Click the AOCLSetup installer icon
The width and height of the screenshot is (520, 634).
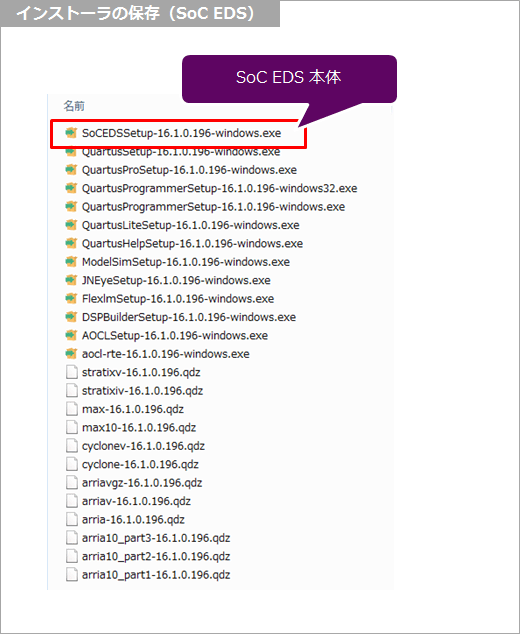71,335
